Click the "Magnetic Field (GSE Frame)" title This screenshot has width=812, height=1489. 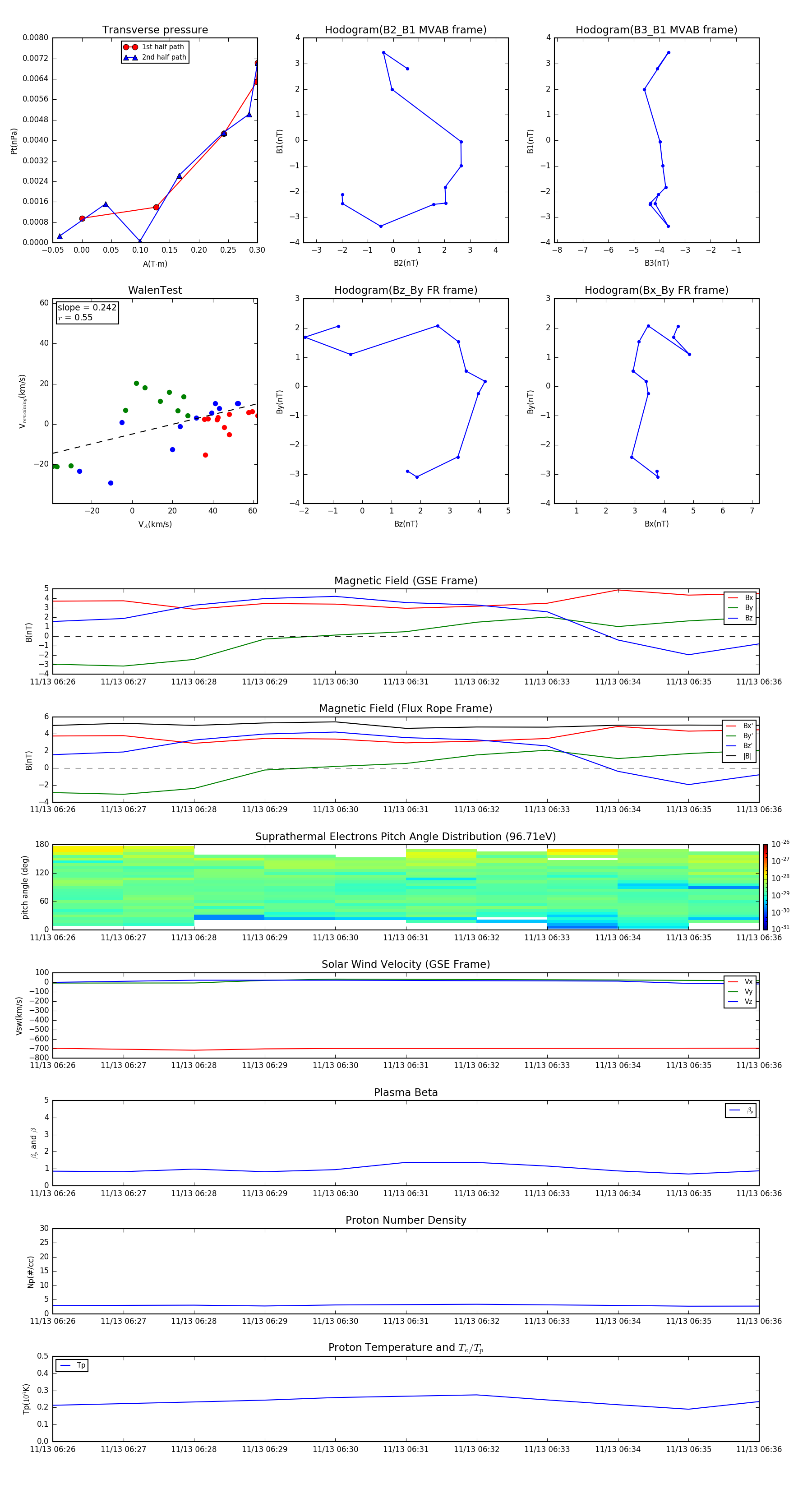coord(406,581)
